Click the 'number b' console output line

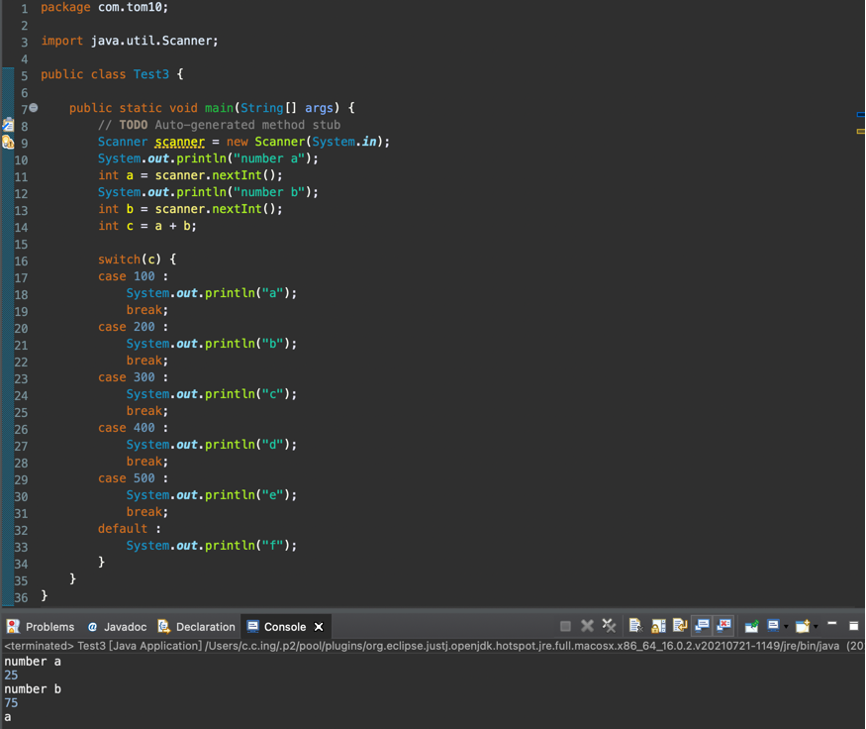[x=33, y=689]
